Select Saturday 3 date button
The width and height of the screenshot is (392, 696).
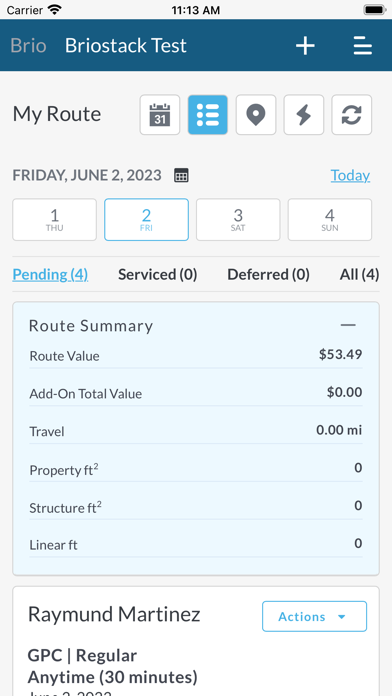point(238,220)
